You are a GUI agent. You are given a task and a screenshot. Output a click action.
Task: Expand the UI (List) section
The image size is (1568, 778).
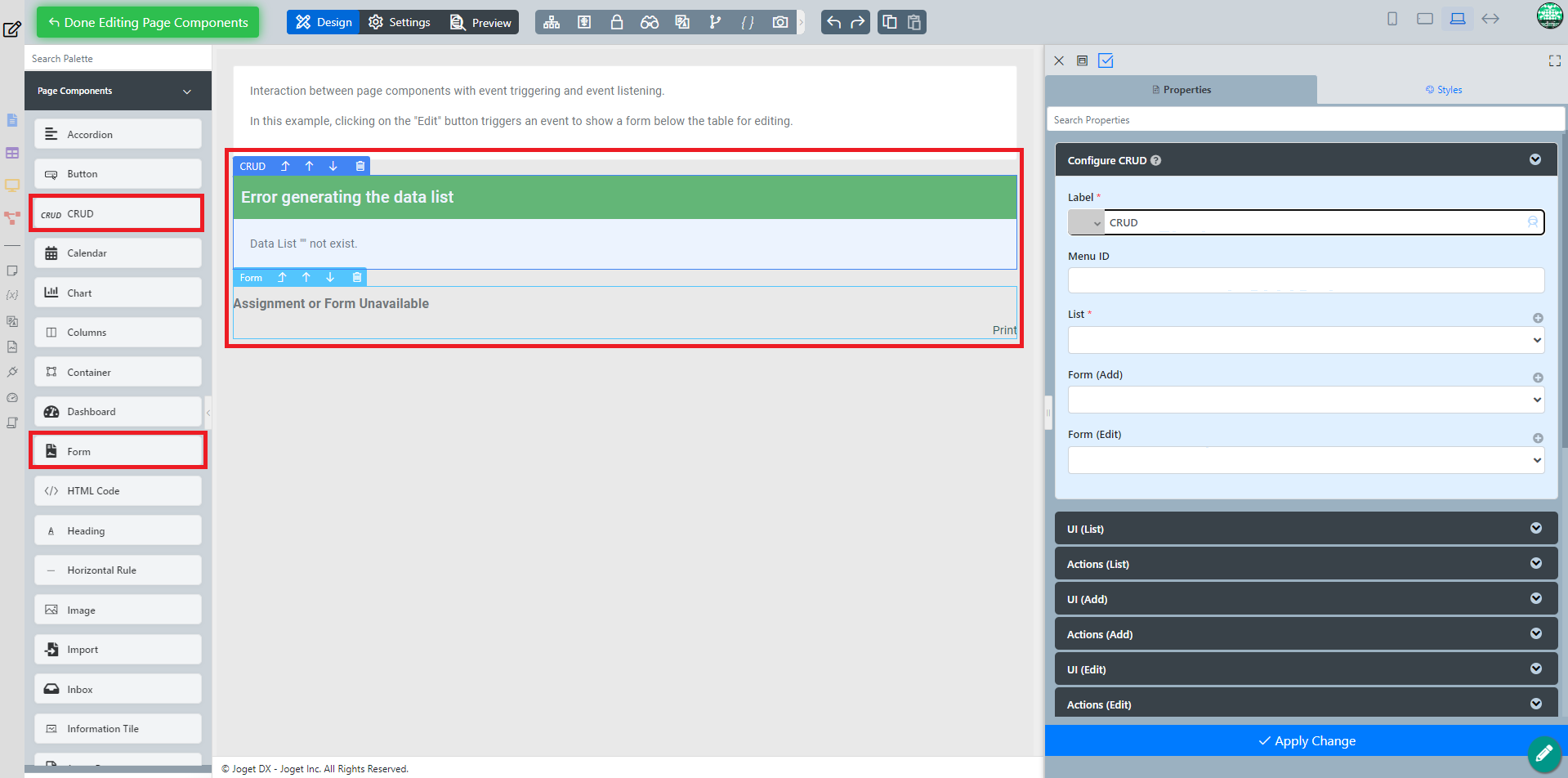coord(1305,529)
